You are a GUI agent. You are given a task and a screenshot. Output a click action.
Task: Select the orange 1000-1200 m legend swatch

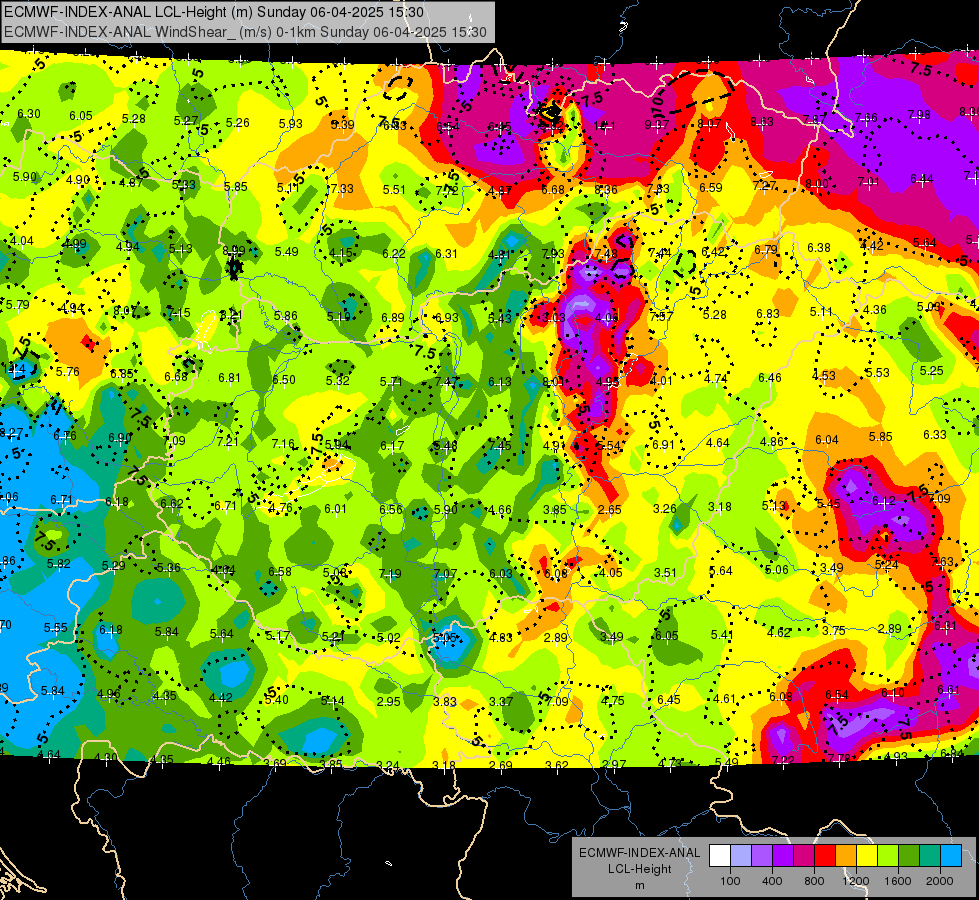click(846, 856)
